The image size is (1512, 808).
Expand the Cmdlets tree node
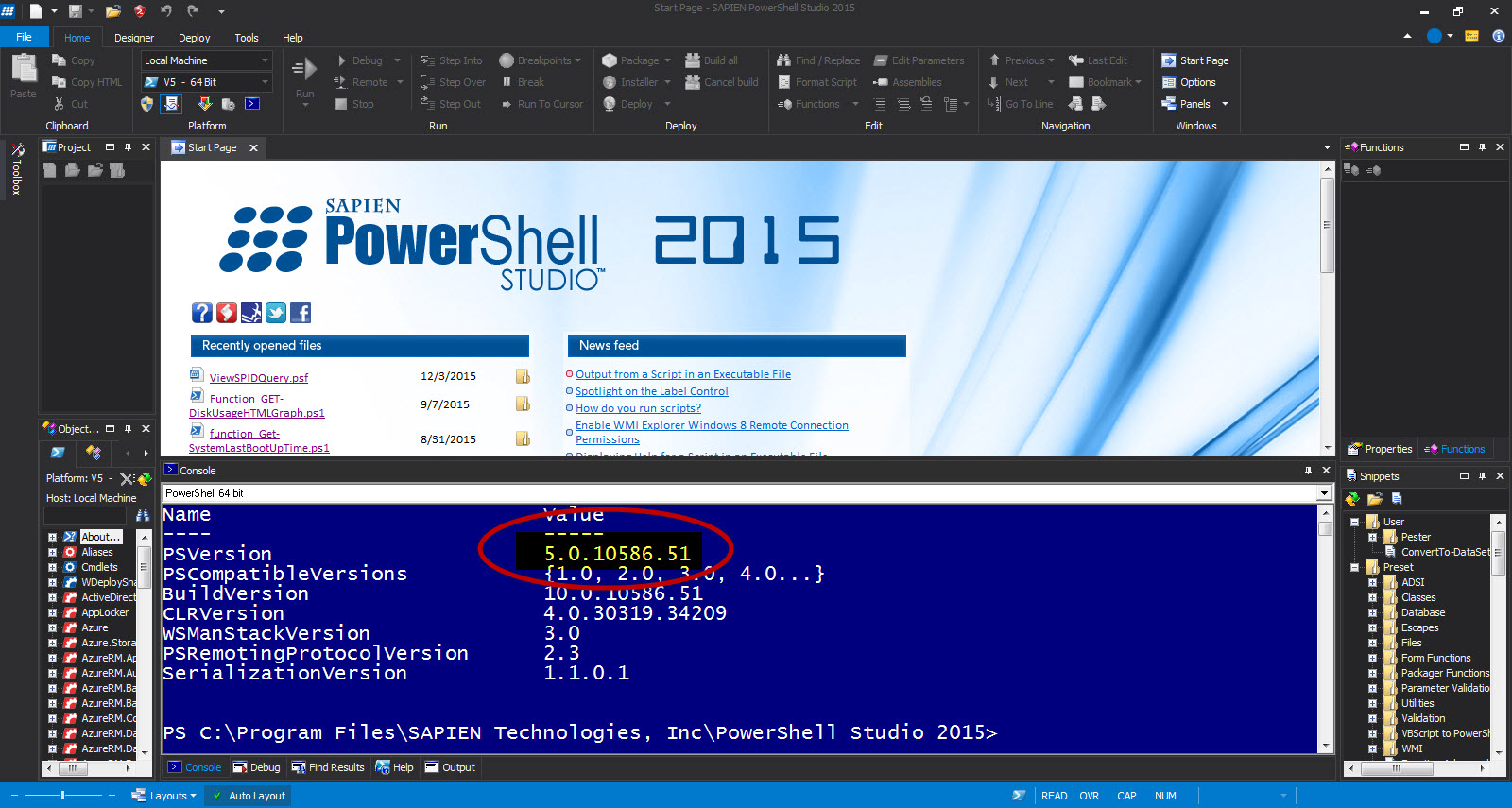(52, 567)
